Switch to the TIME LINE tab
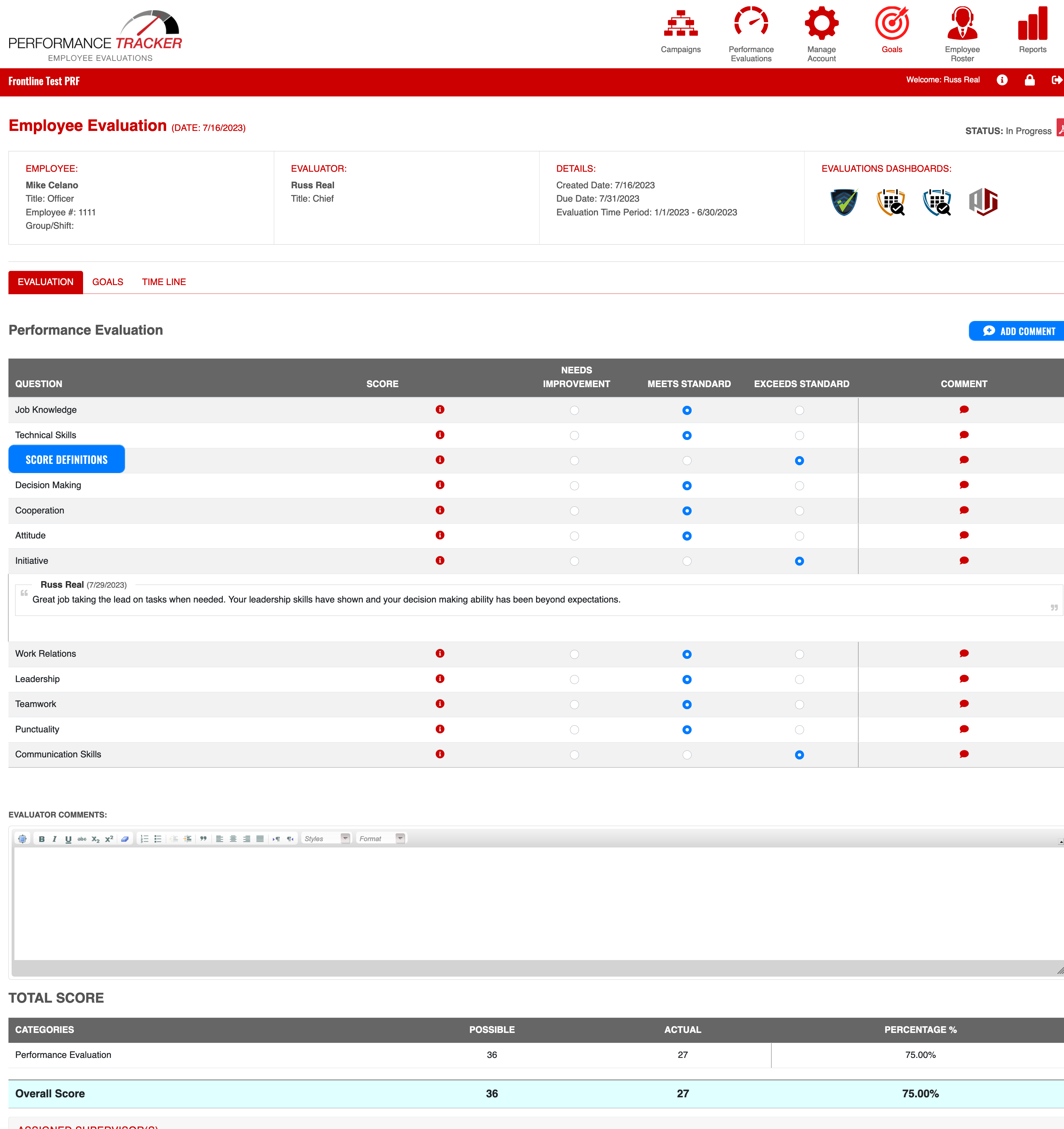Image resolution: width=1064 pixels, height=1129 pixels. (x=164, y=282)
